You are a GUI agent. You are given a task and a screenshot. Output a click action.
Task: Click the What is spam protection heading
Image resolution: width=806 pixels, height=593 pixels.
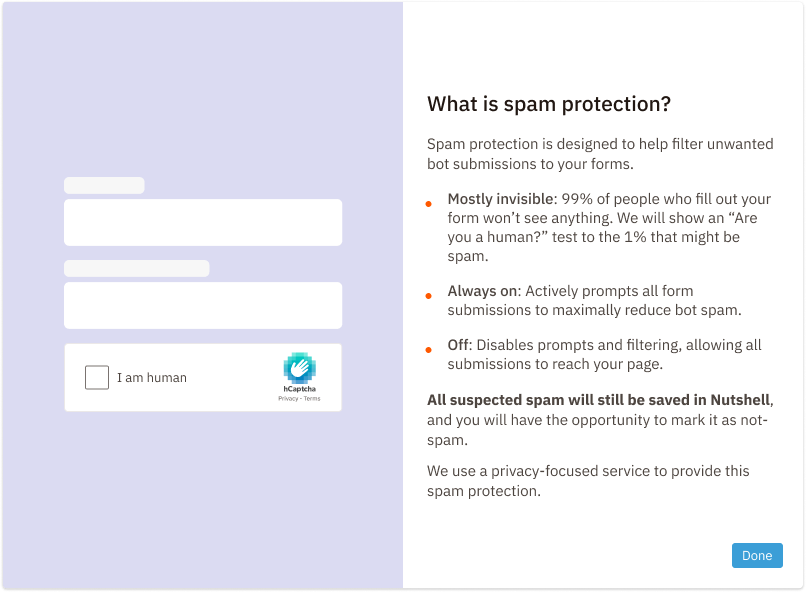(x=549, y=104)
